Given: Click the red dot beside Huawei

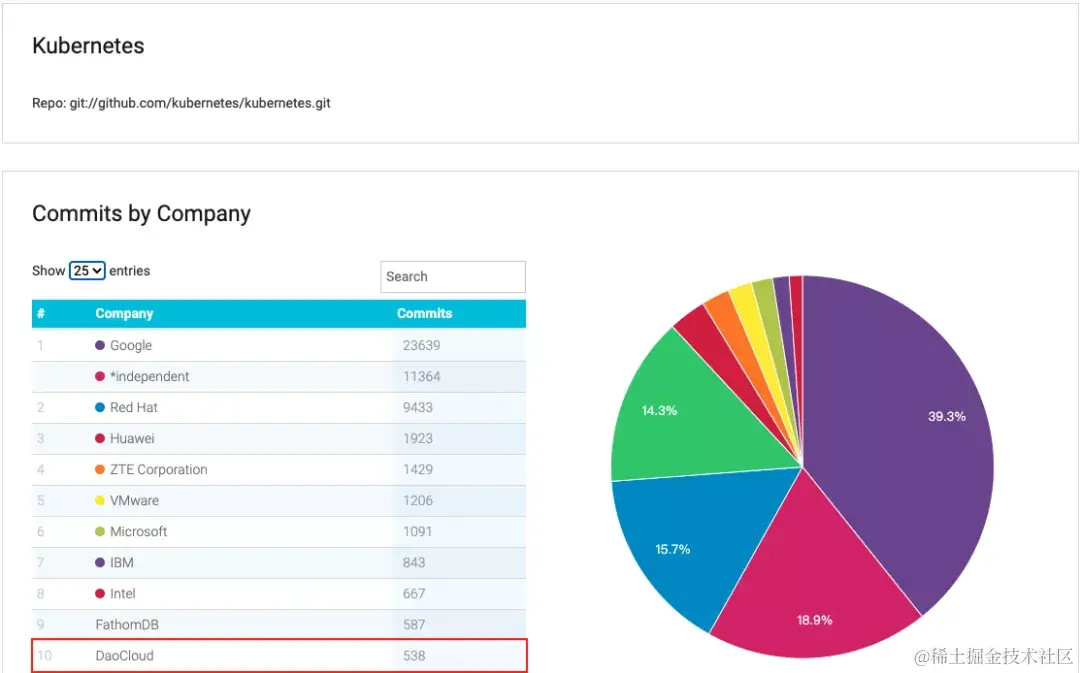Looking at the screenshot, I should point(100,438).
